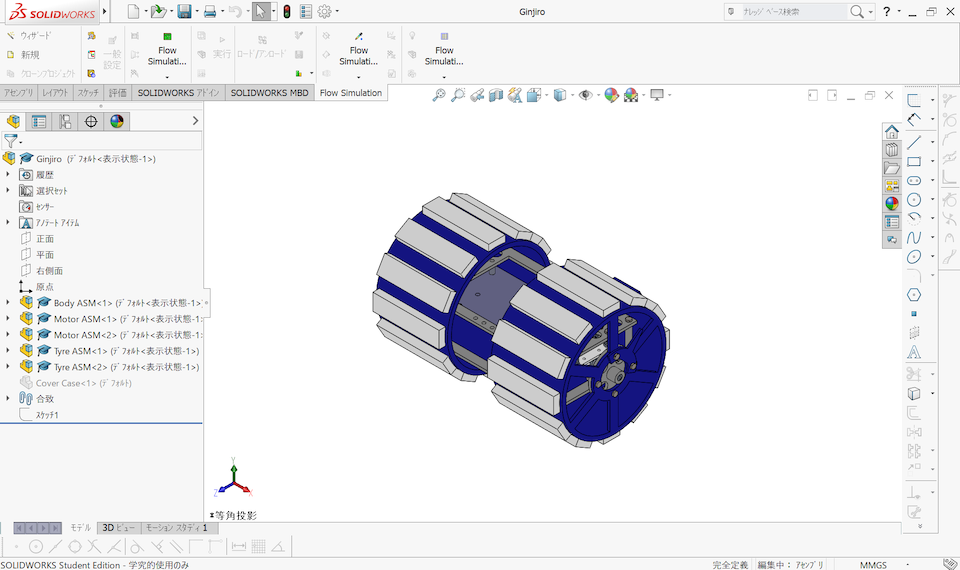Expand the 合致 mates folder
The width and height of the screenshot is (960, 570).
[8, 398]
